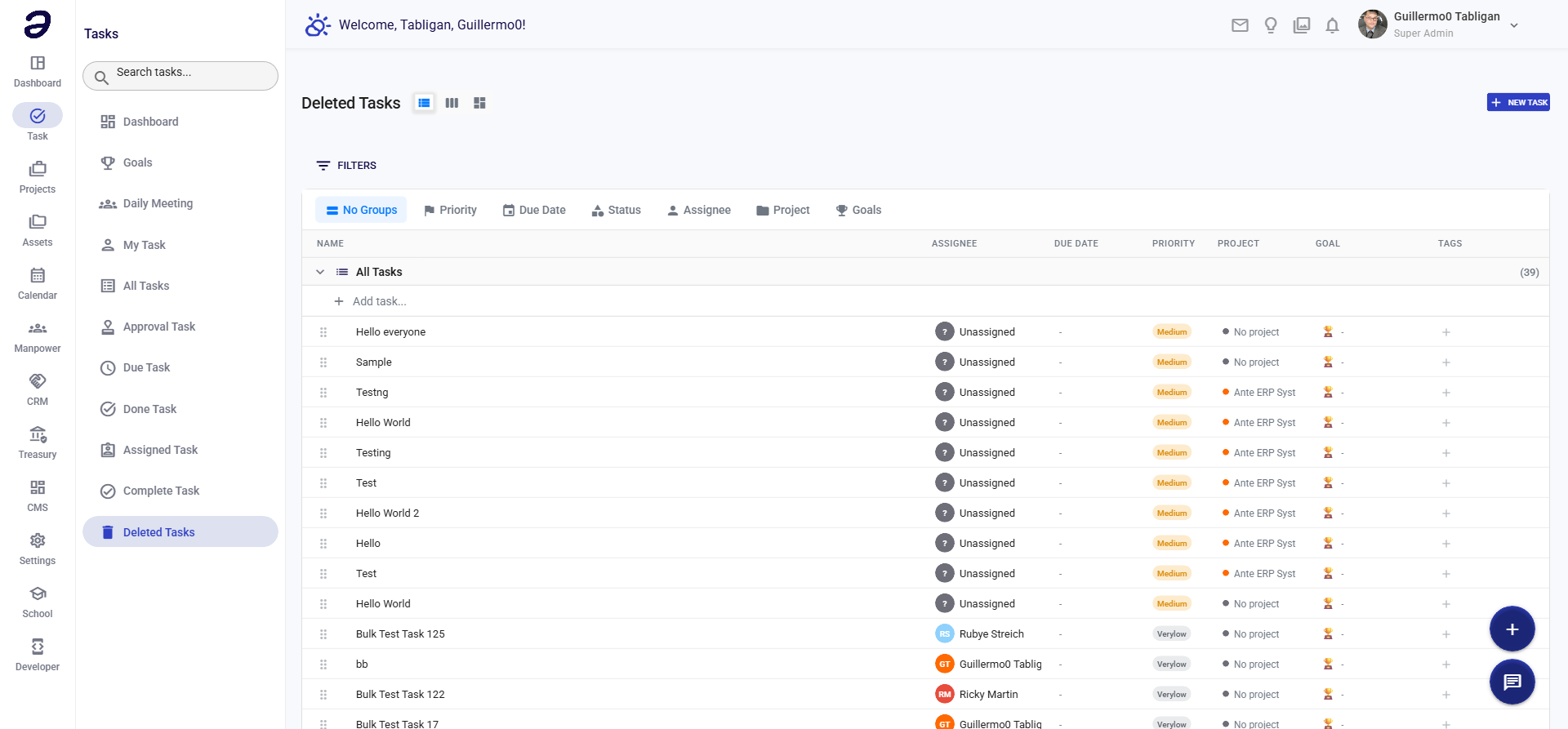Group tasks by Project
The image size is (1568, 729).
(x=783, y=210)
